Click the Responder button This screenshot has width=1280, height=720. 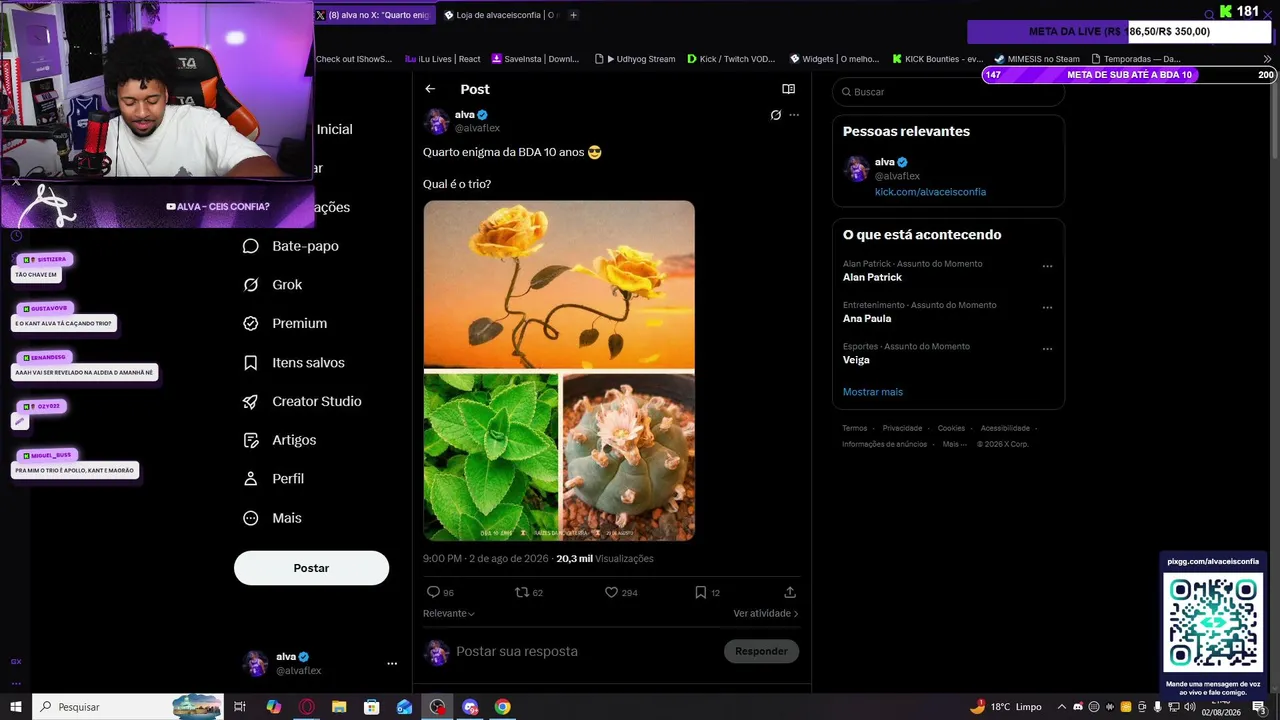(761, 651)
